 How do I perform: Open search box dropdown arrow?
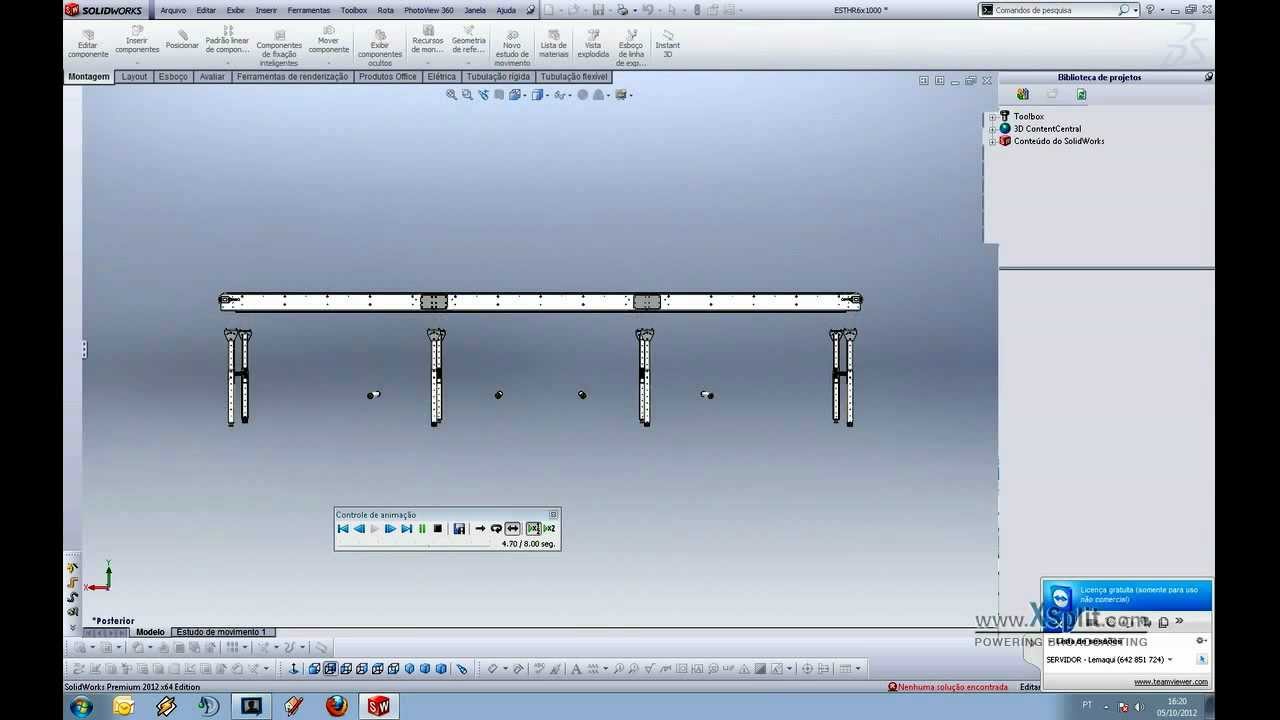1136,10
